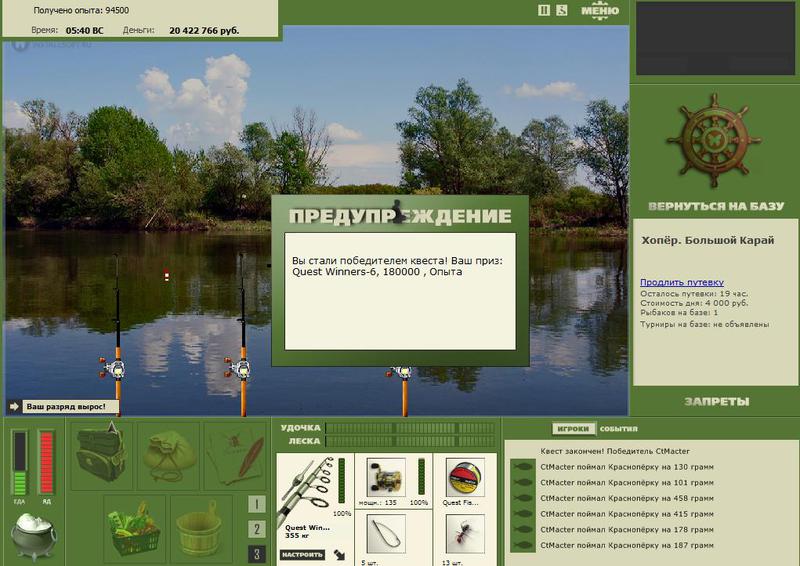Image resolution: width=800 pixels, height=566 pixels.
Task: Select the ant bait slot
Action: pos(464,534)
